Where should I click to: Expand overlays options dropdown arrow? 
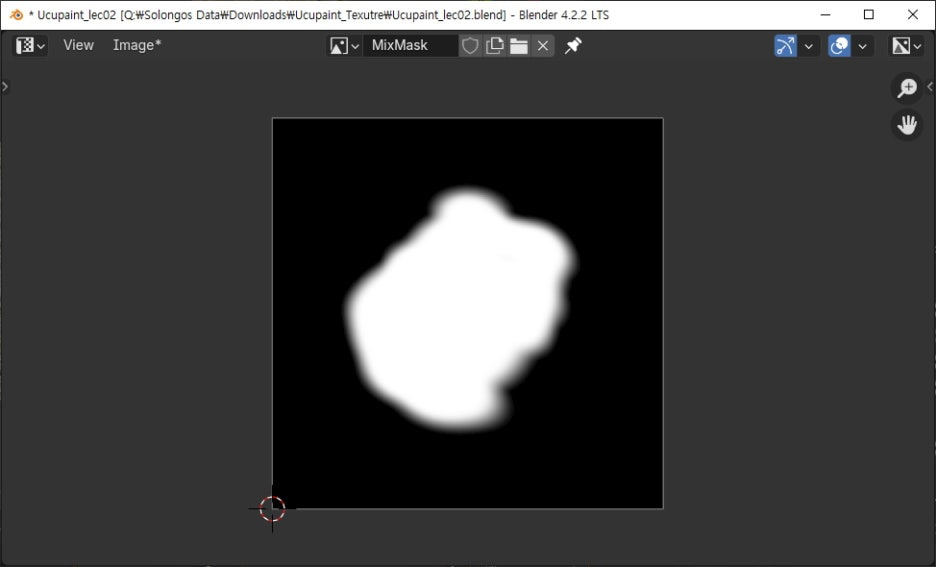(862, 46)
